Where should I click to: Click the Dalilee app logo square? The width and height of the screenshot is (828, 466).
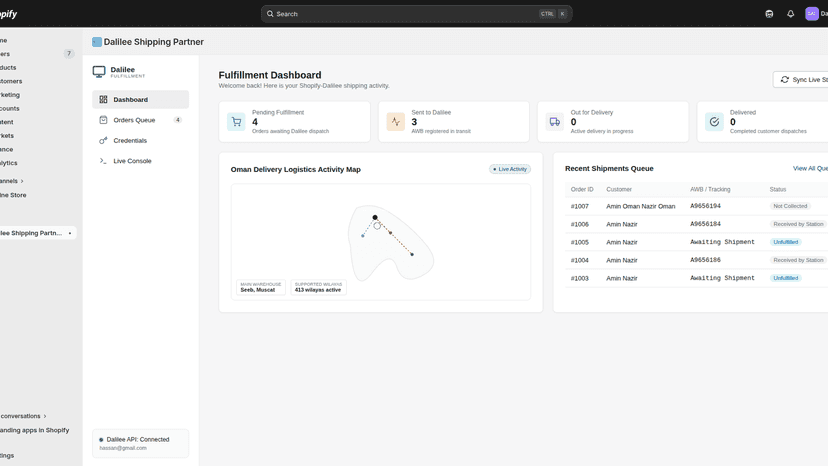click(x=97, y=42)
